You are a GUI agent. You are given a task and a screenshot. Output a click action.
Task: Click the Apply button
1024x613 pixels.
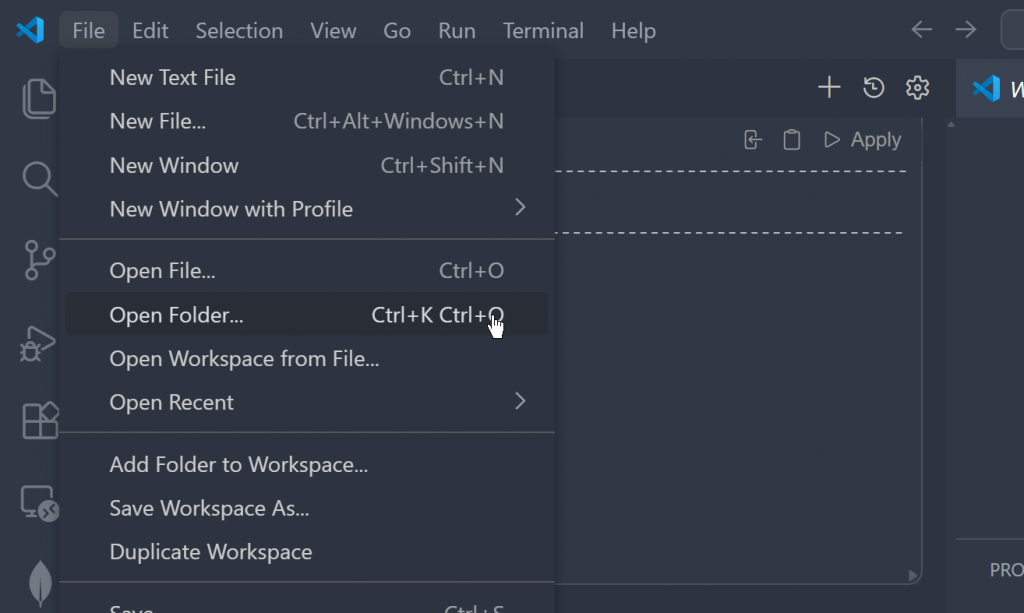tap(862, 140)
